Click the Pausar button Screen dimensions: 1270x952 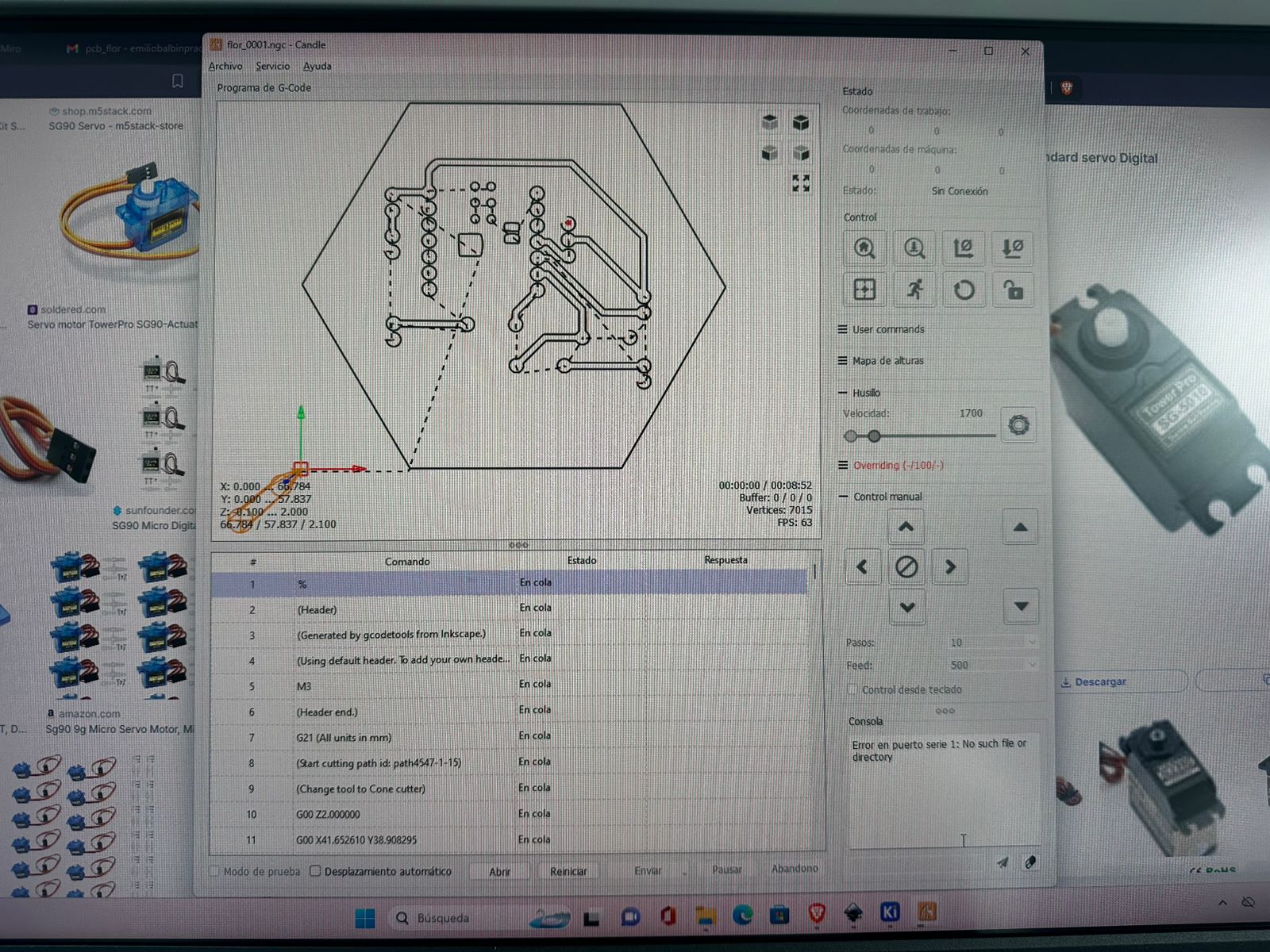click(x=726, y=869)
